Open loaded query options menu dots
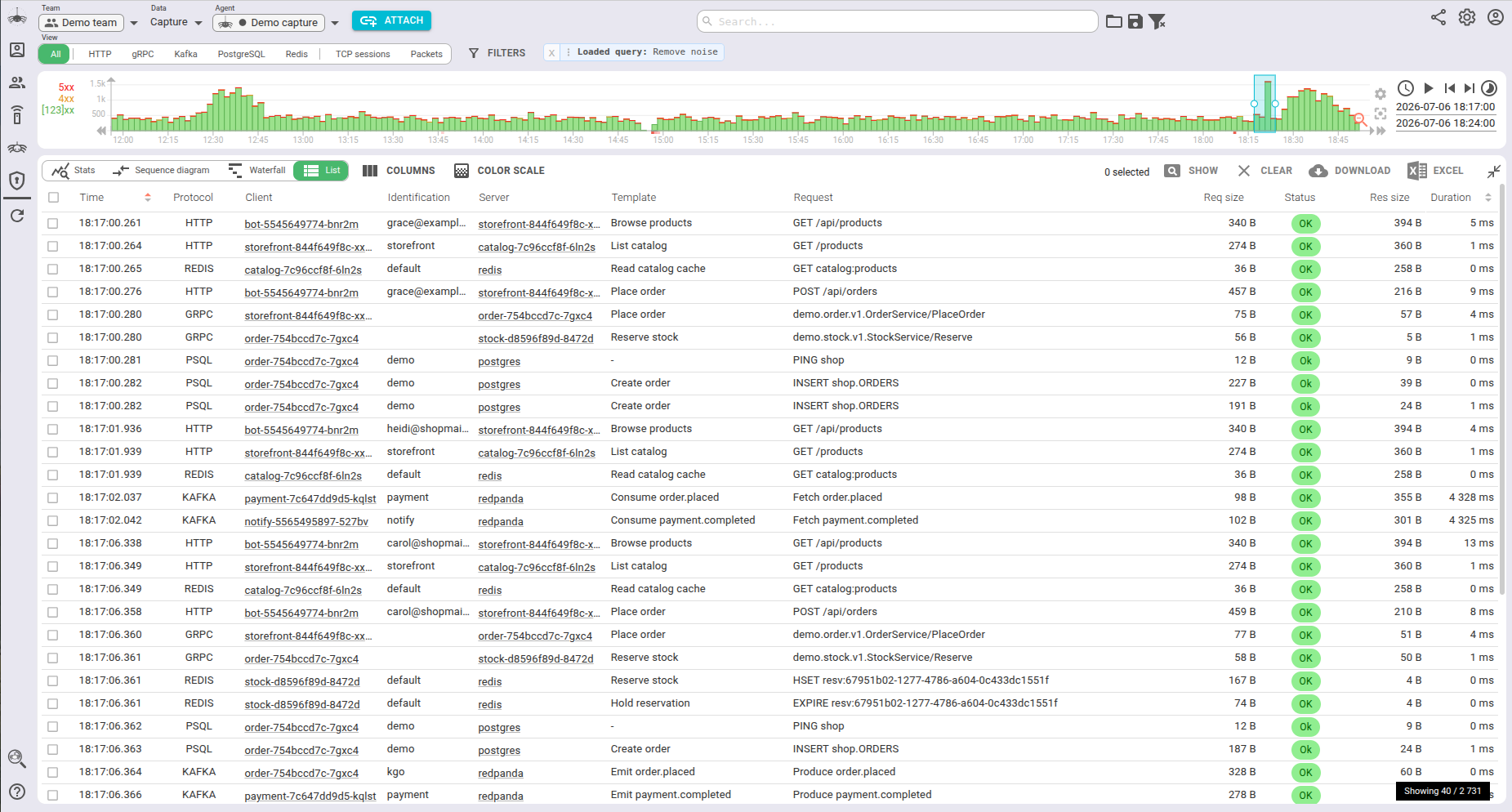This screenshot has width=1512, height=812. pyautogui.click(x=568, y=52)
